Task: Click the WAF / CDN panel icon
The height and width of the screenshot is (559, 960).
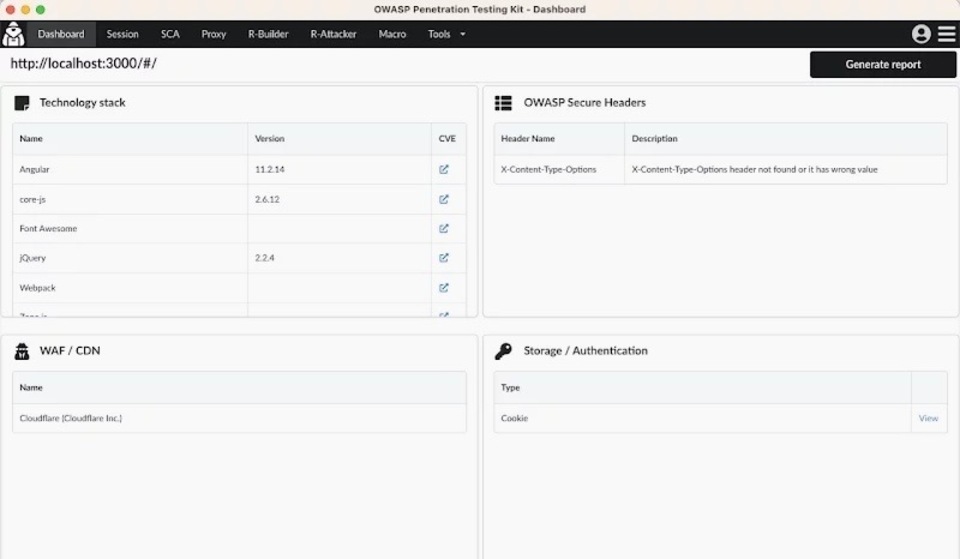Action: pyautogui.click(x=22, y=351)
